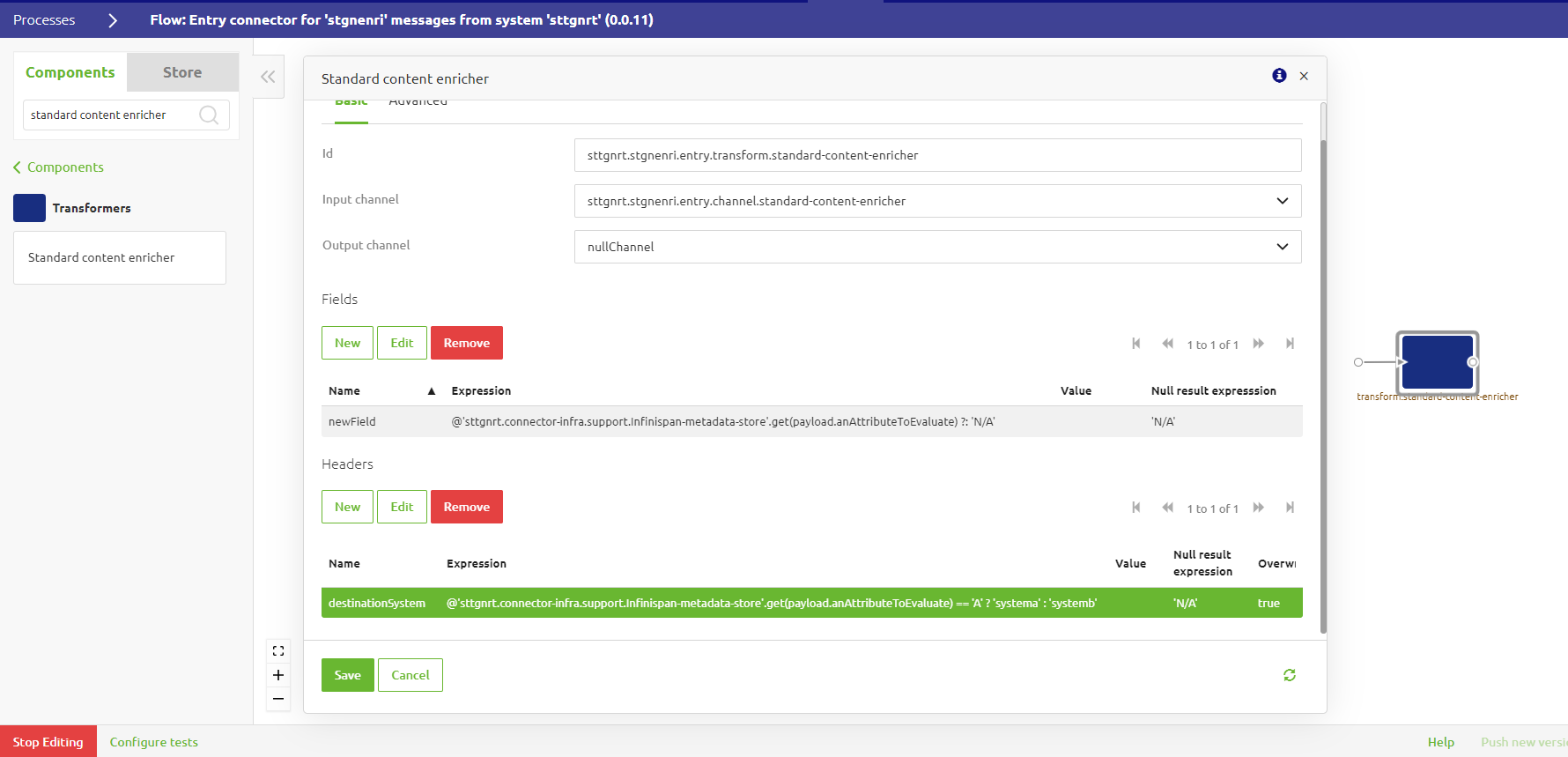Click the search magnifier icon
This screenshot has width=1568, height=757.
pos(209,115)
